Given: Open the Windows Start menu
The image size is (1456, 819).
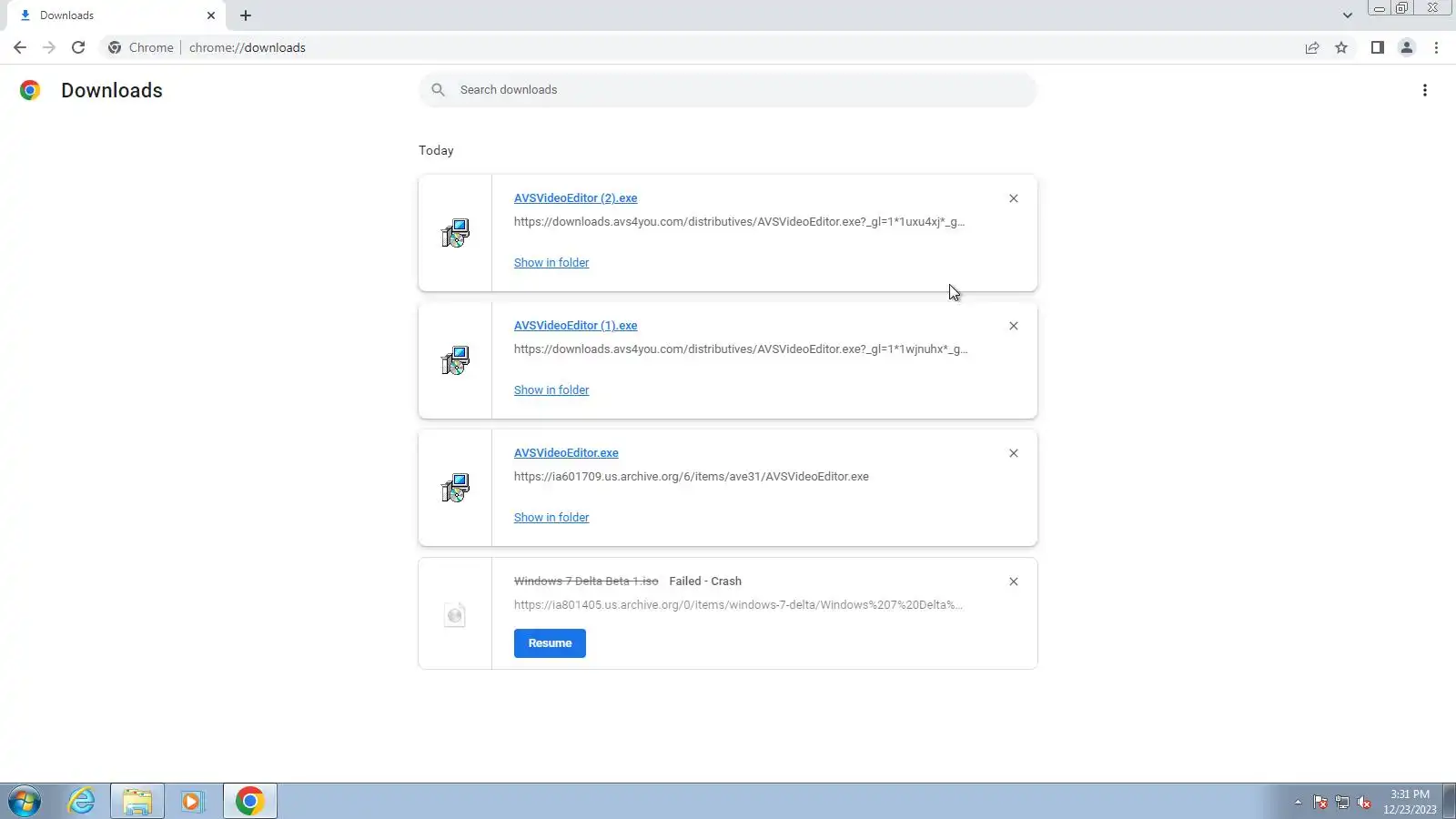Looking at the screenshot, I should (x=25, y=802).
